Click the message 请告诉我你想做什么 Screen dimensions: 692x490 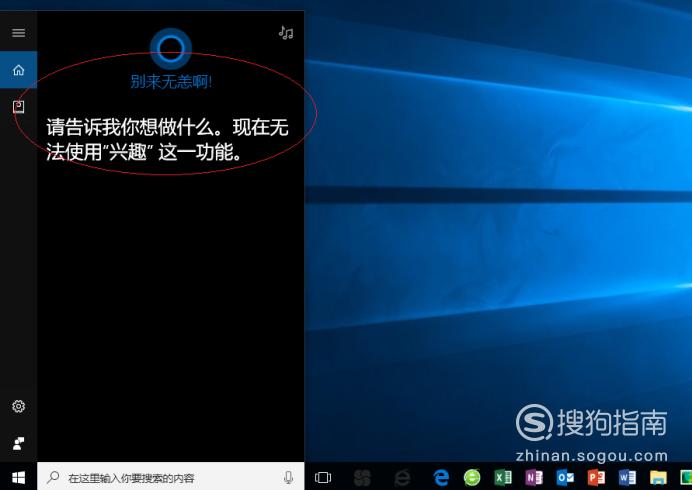(132, 127)
